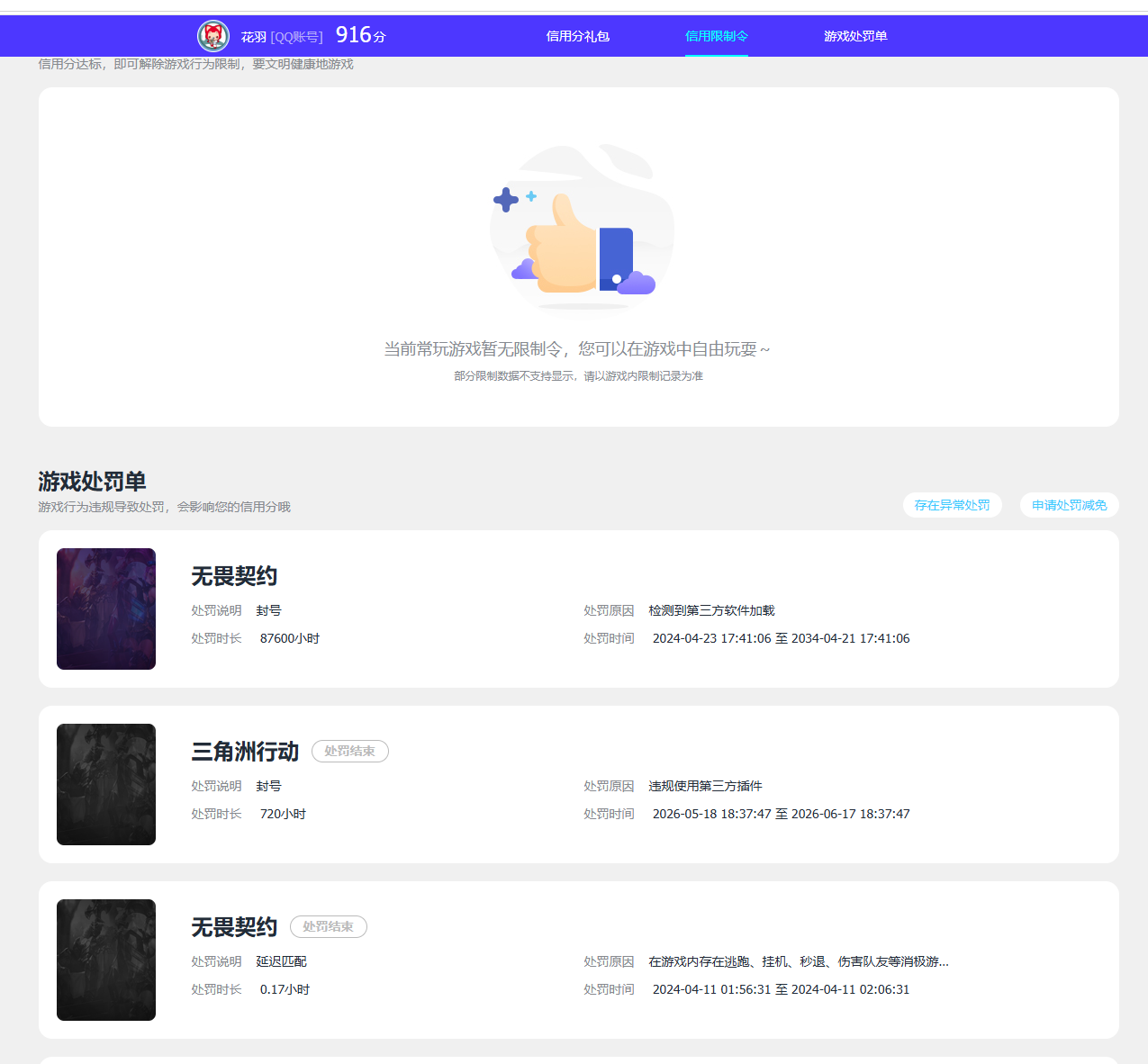This screenshot has width=1148, height=1064.
Task: Click the 存在异常处罚 button
Action: (953, 505)
